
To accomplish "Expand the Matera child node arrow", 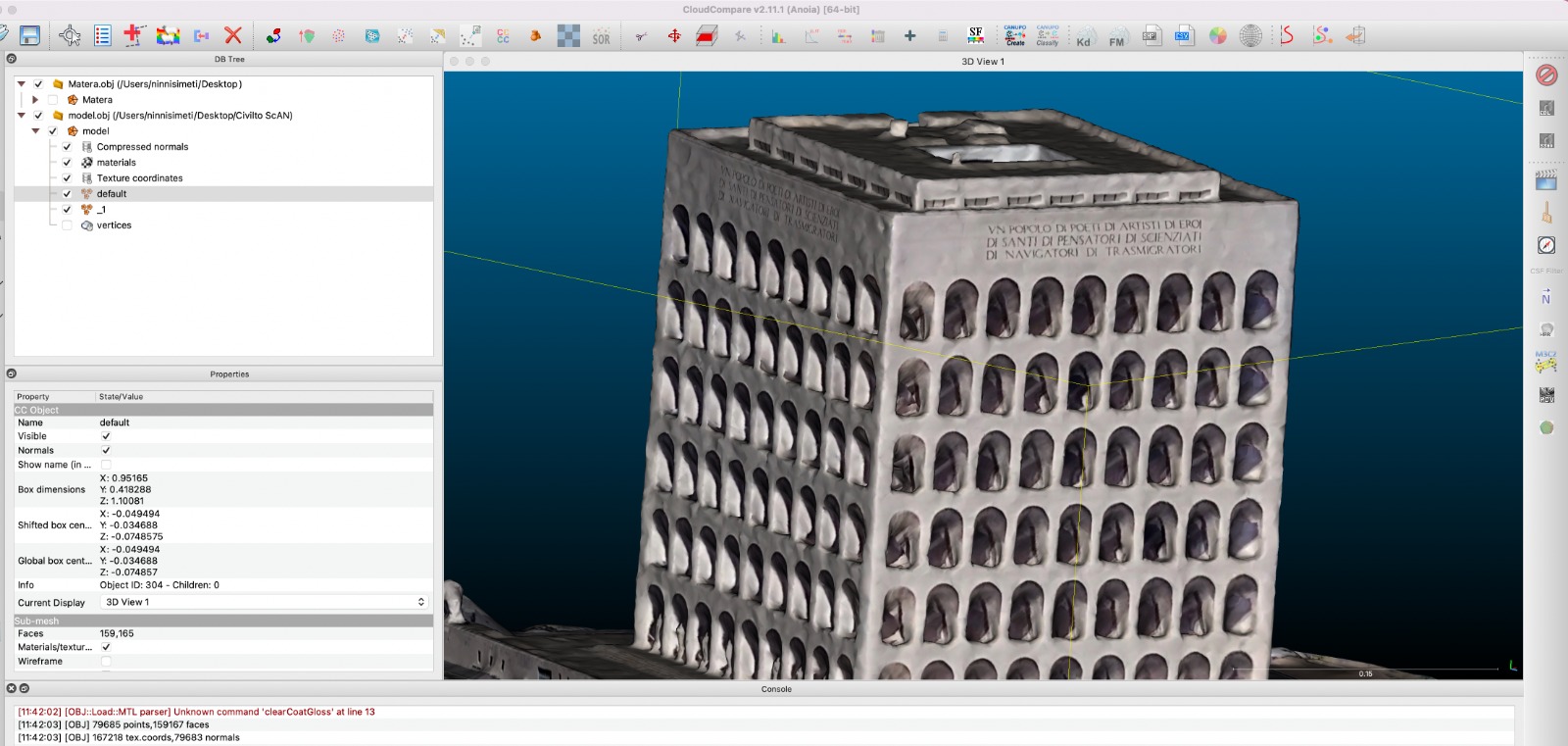I will (35, 100).
